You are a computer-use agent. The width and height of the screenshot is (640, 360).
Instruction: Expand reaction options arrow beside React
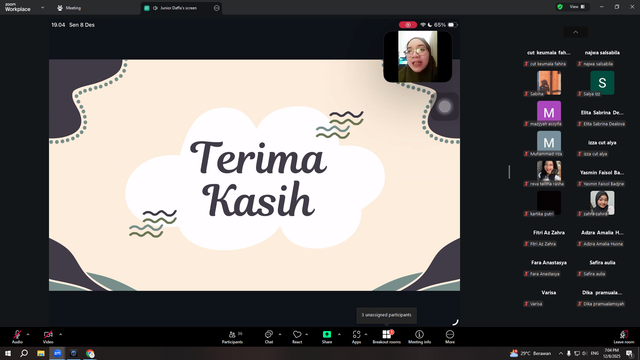307,334
